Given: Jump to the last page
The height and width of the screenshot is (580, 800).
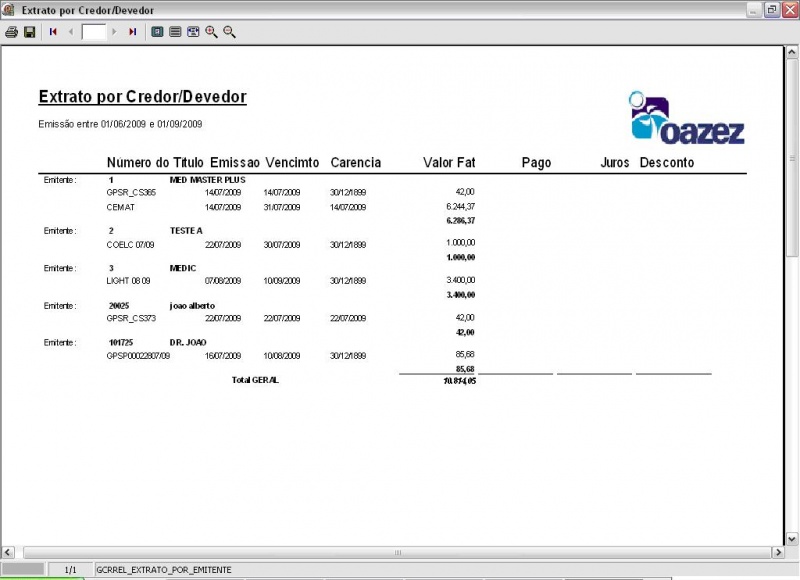Looking at the screenshot, I should coord(133,32).
